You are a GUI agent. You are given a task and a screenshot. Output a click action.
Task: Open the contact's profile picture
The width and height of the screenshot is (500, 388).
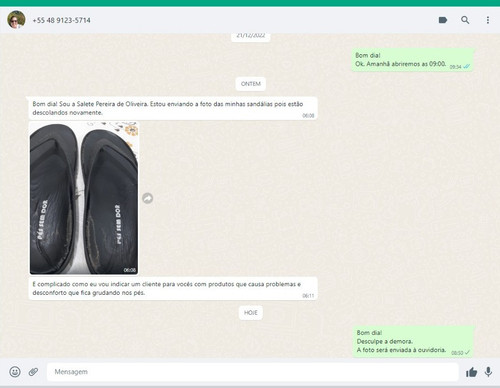pos(16,20)
